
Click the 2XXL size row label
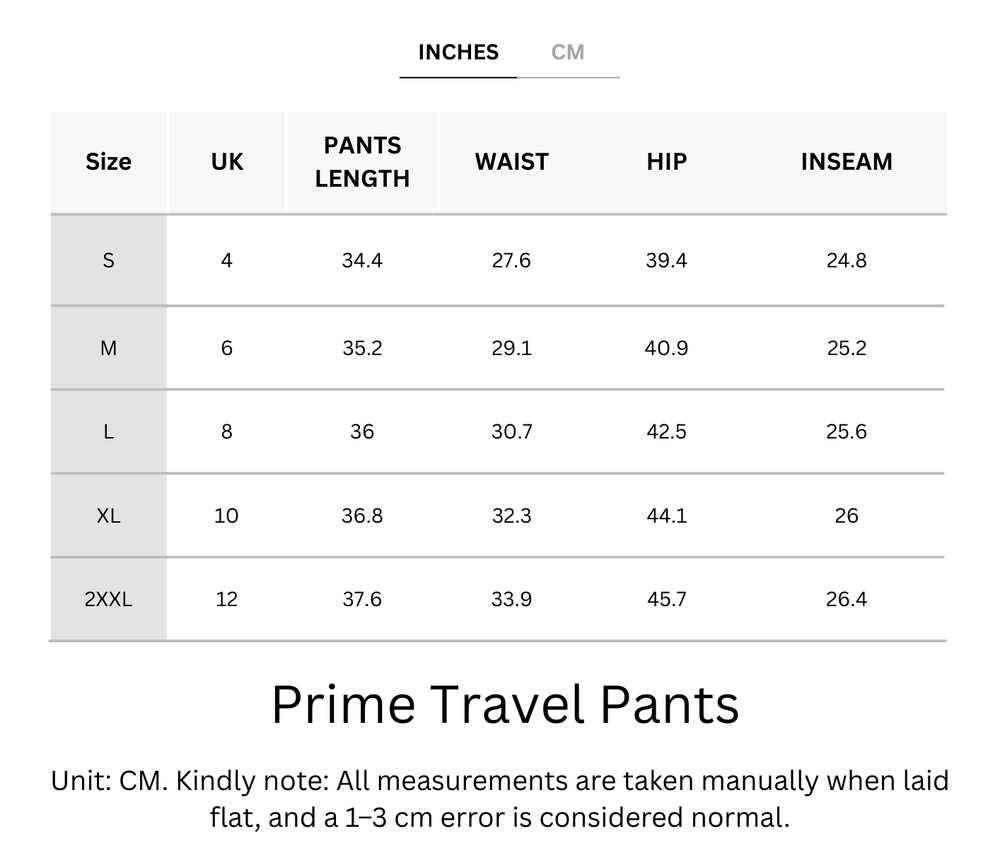click(x=108, y=598)
